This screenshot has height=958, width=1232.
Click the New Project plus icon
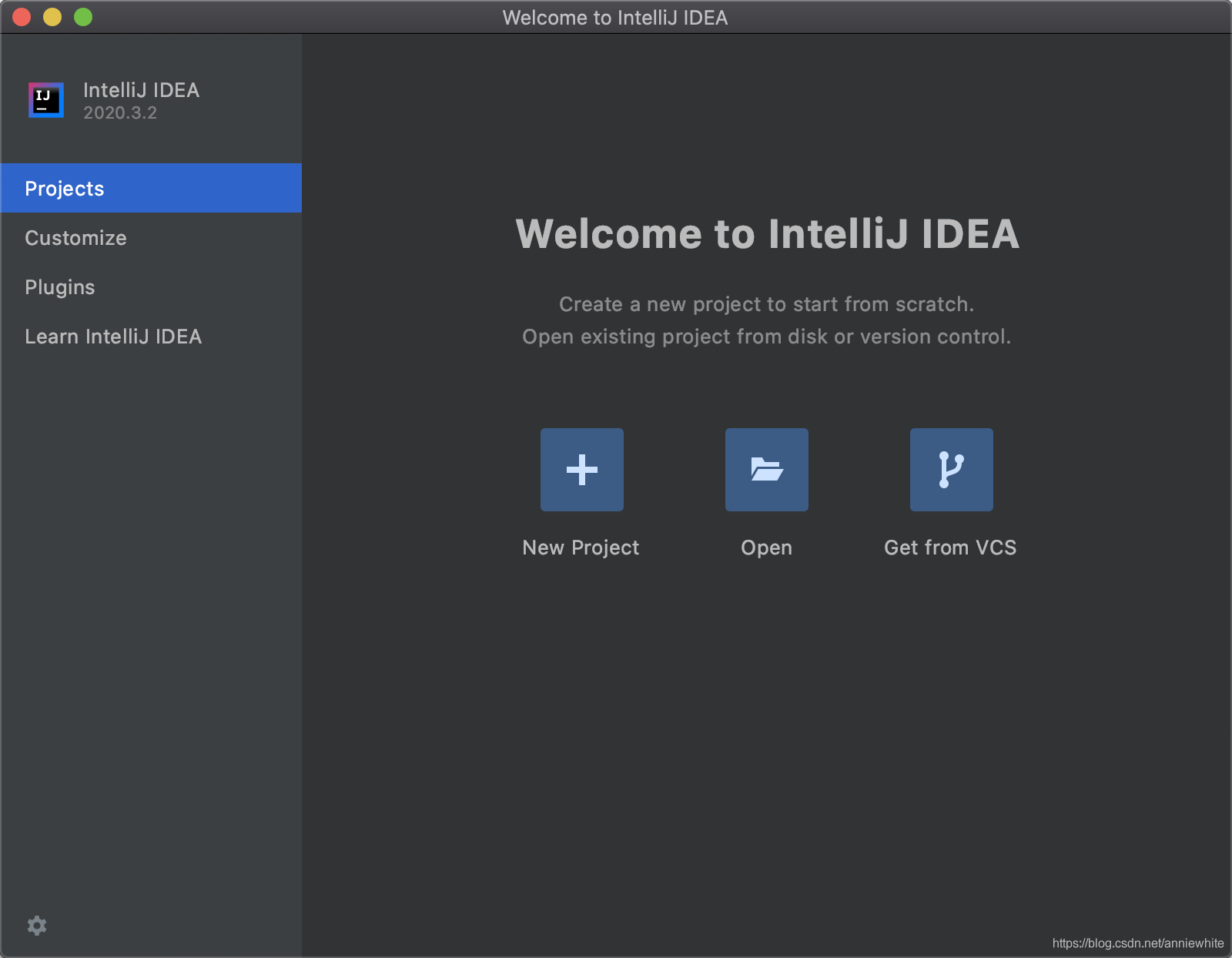581,470
